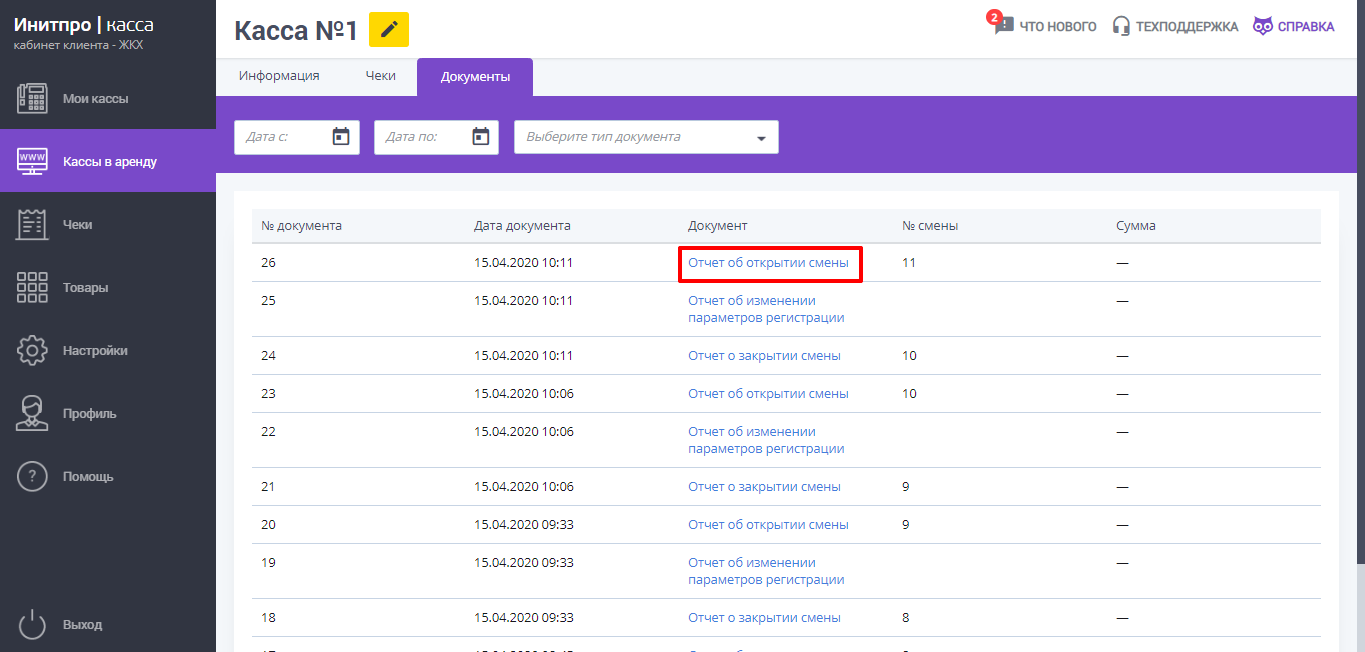This screenshot has height=652, width=1365.
Task: Click the chat bubble notification icon
Action: 1003,26
